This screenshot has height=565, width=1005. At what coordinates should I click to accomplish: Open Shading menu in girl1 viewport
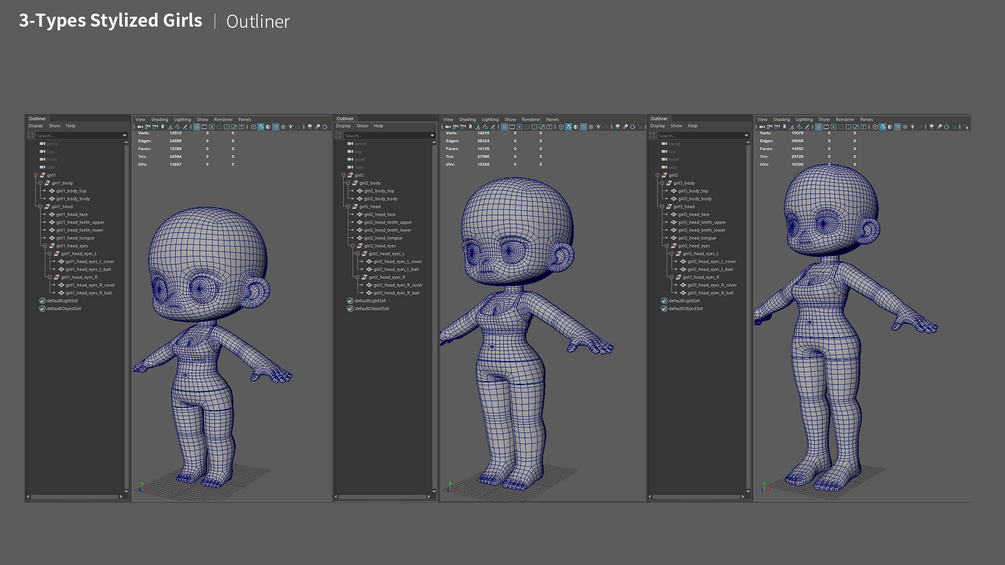[x=160, y=119]
